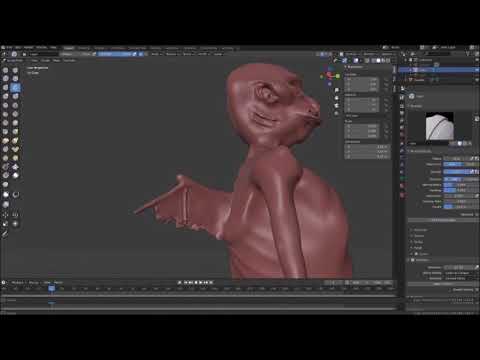Click the outliner search field

(438, 54)
